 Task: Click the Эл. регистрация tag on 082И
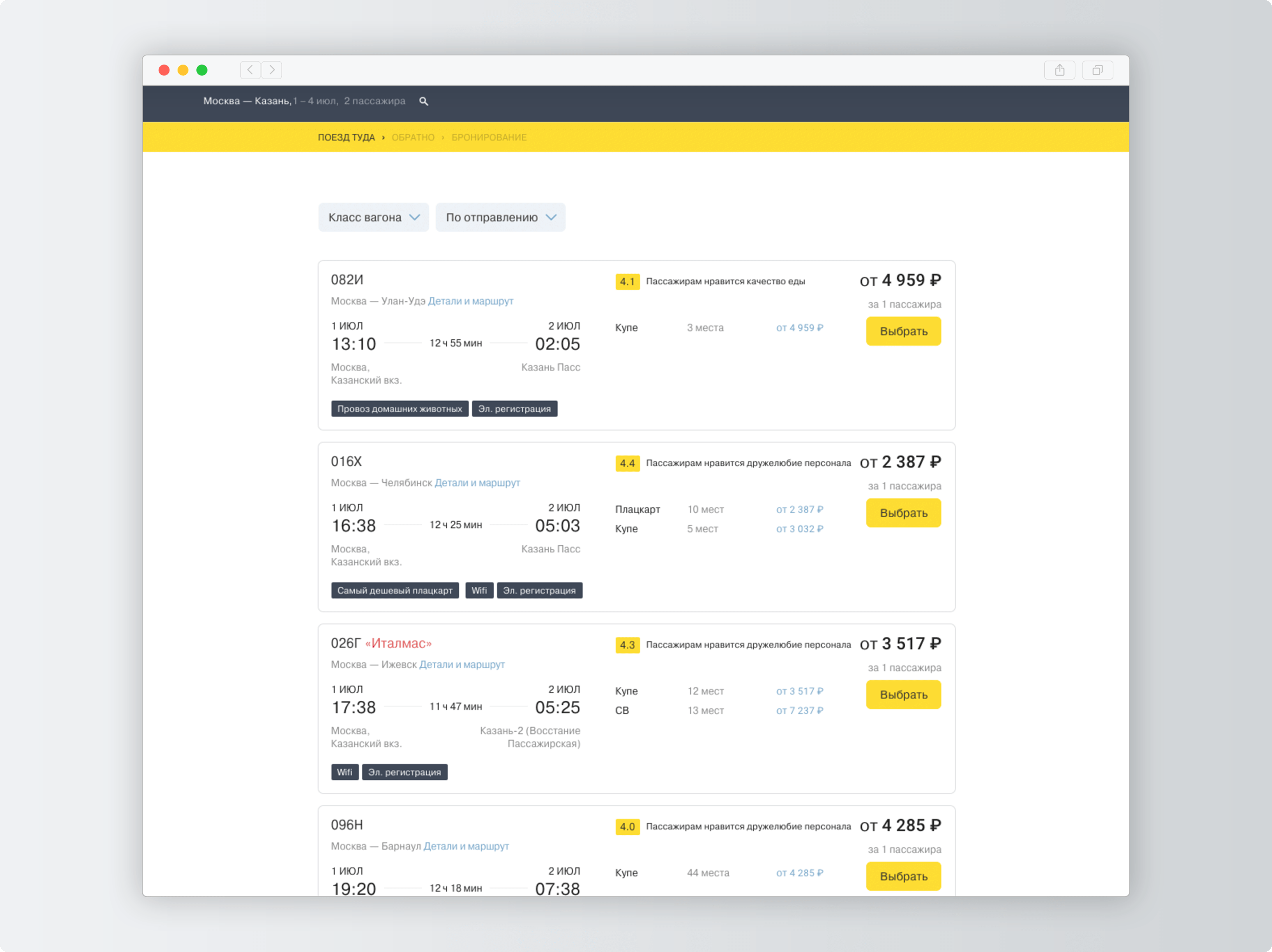(x=515, y=409)
